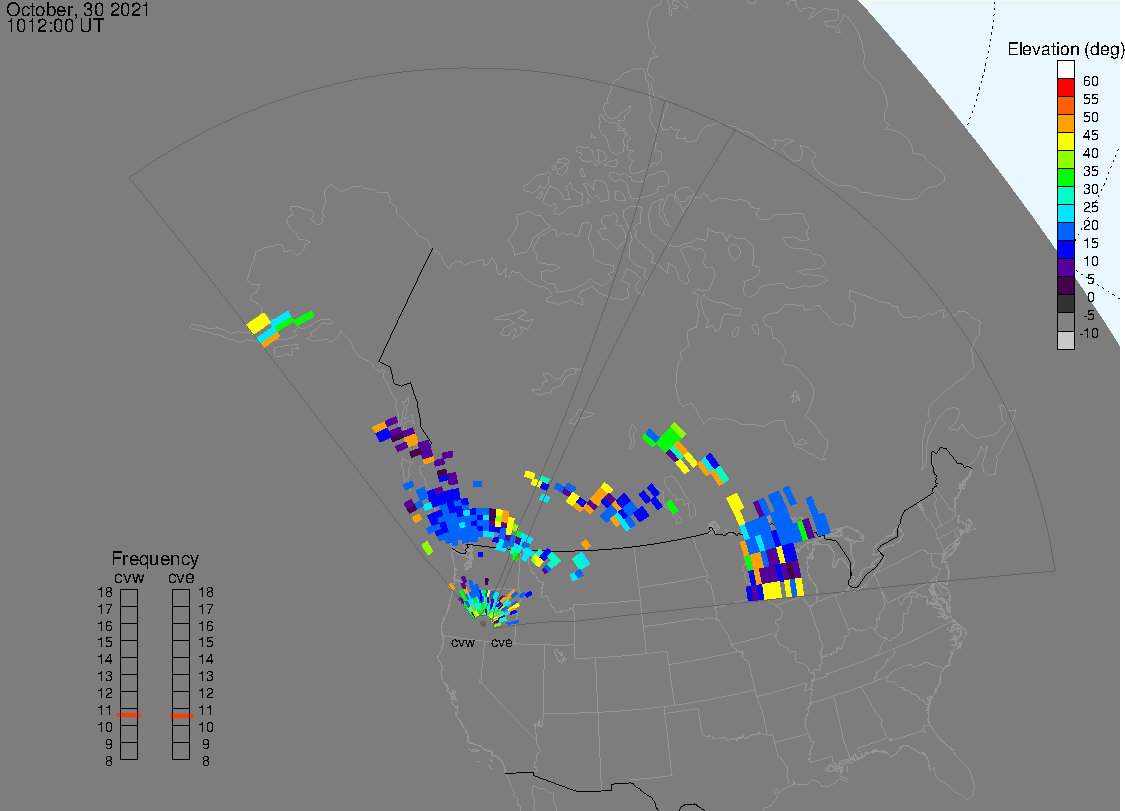The image size is (1125, 811).
Task: Click the dark grey -5–0 degree swatch
Action: pyautogui.click(x=1065, y=304)
